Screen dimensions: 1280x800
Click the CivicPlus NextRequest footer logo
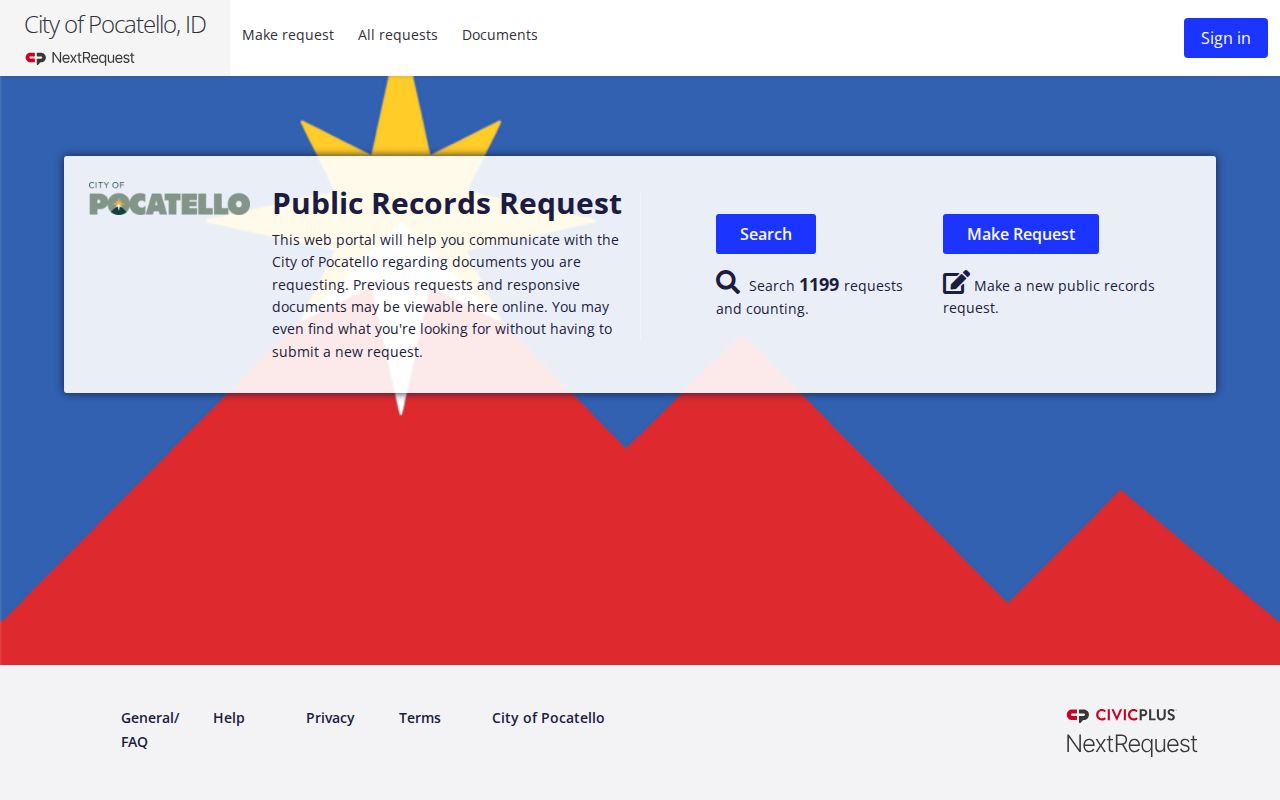[1131, 731]
